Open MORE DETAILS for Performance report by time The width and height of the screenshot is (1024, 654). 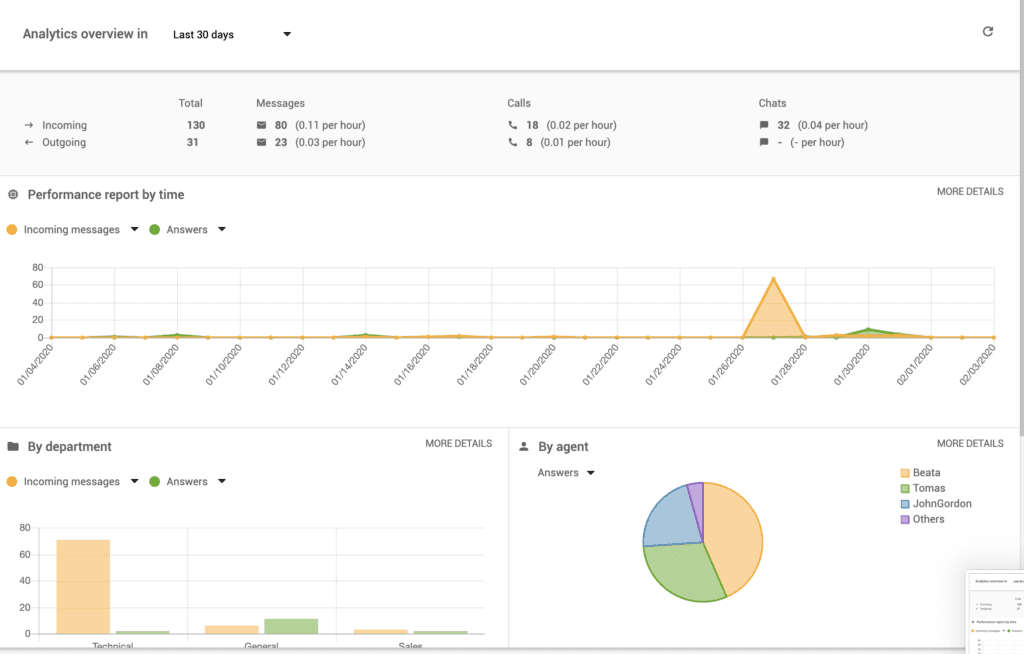tap(970, 191)
